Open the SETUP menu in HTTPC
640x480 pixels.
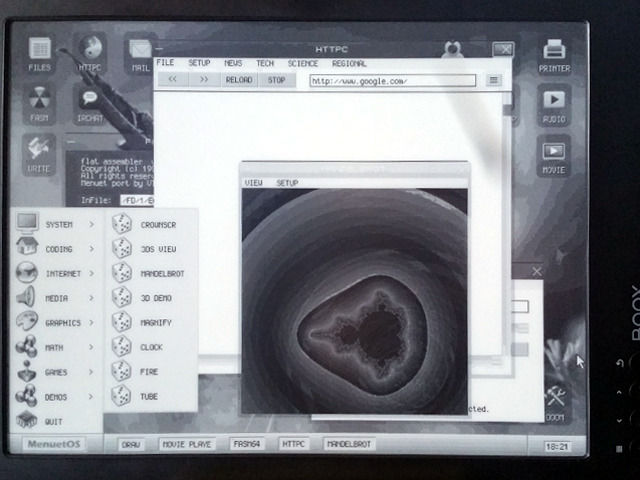tap(199, 63)
